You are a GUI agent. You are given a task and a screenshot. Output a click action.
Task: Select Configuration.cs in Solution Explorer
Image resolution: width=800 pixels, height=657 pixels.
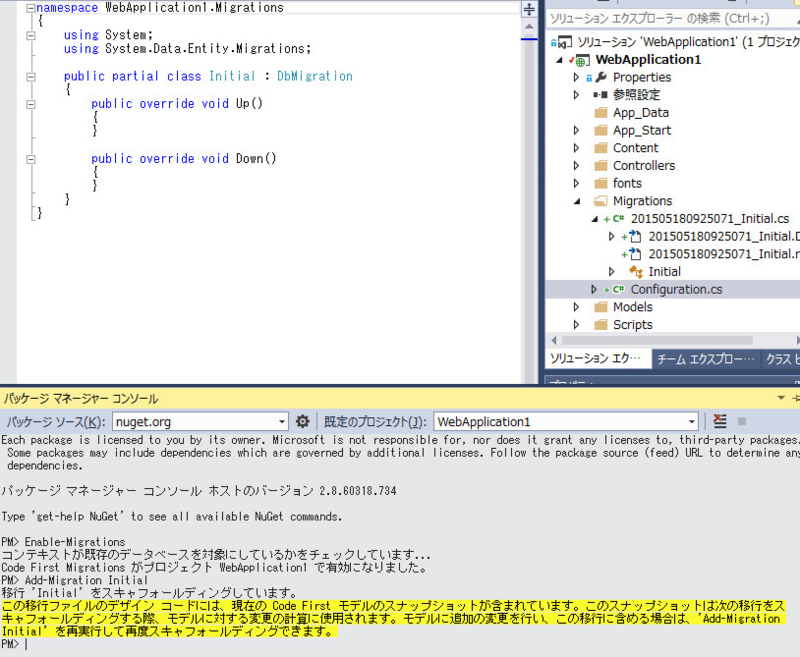click(671, 289)
